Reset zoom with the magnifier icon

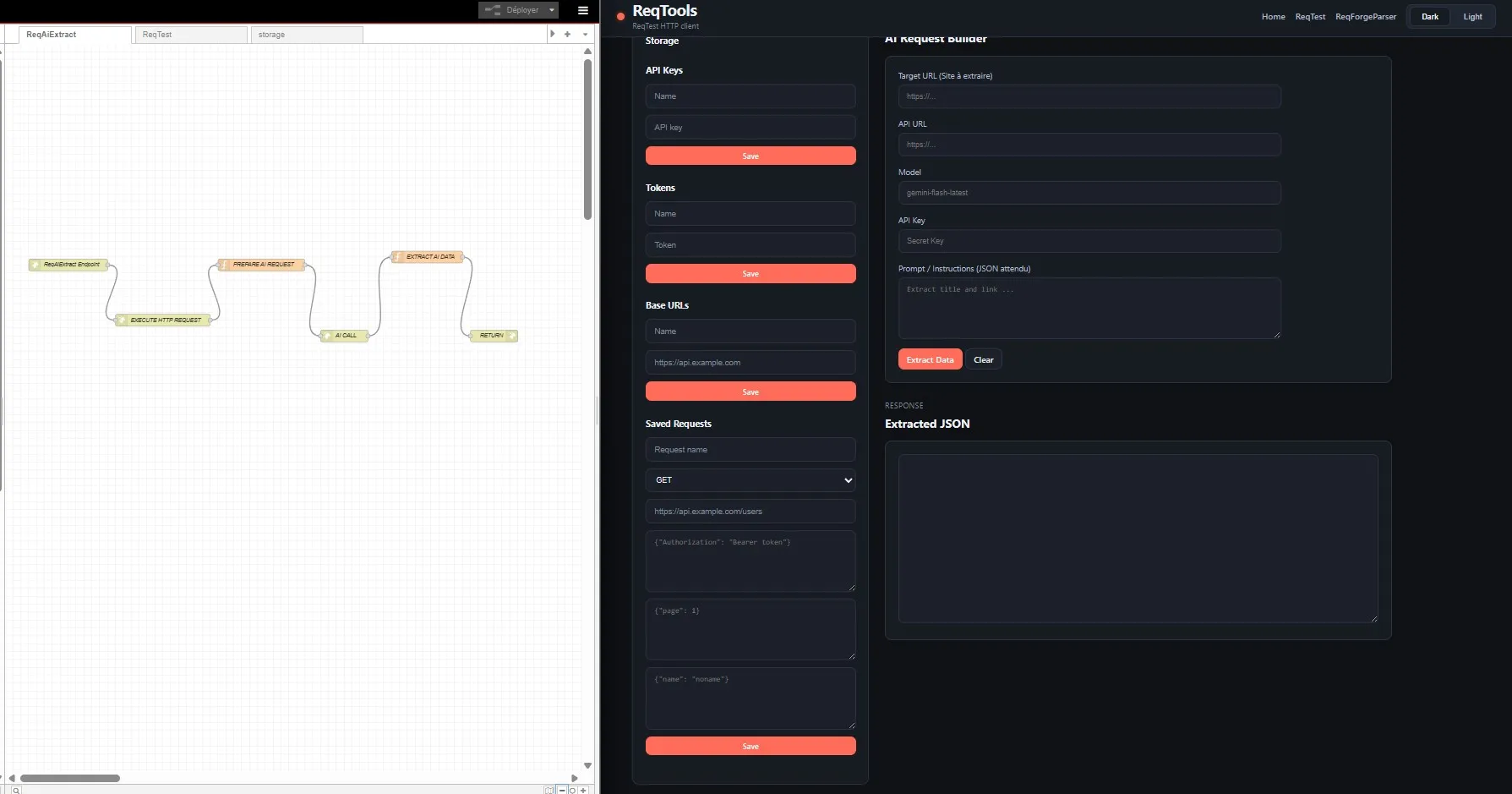pyautogui.click(x=572, y=790)
